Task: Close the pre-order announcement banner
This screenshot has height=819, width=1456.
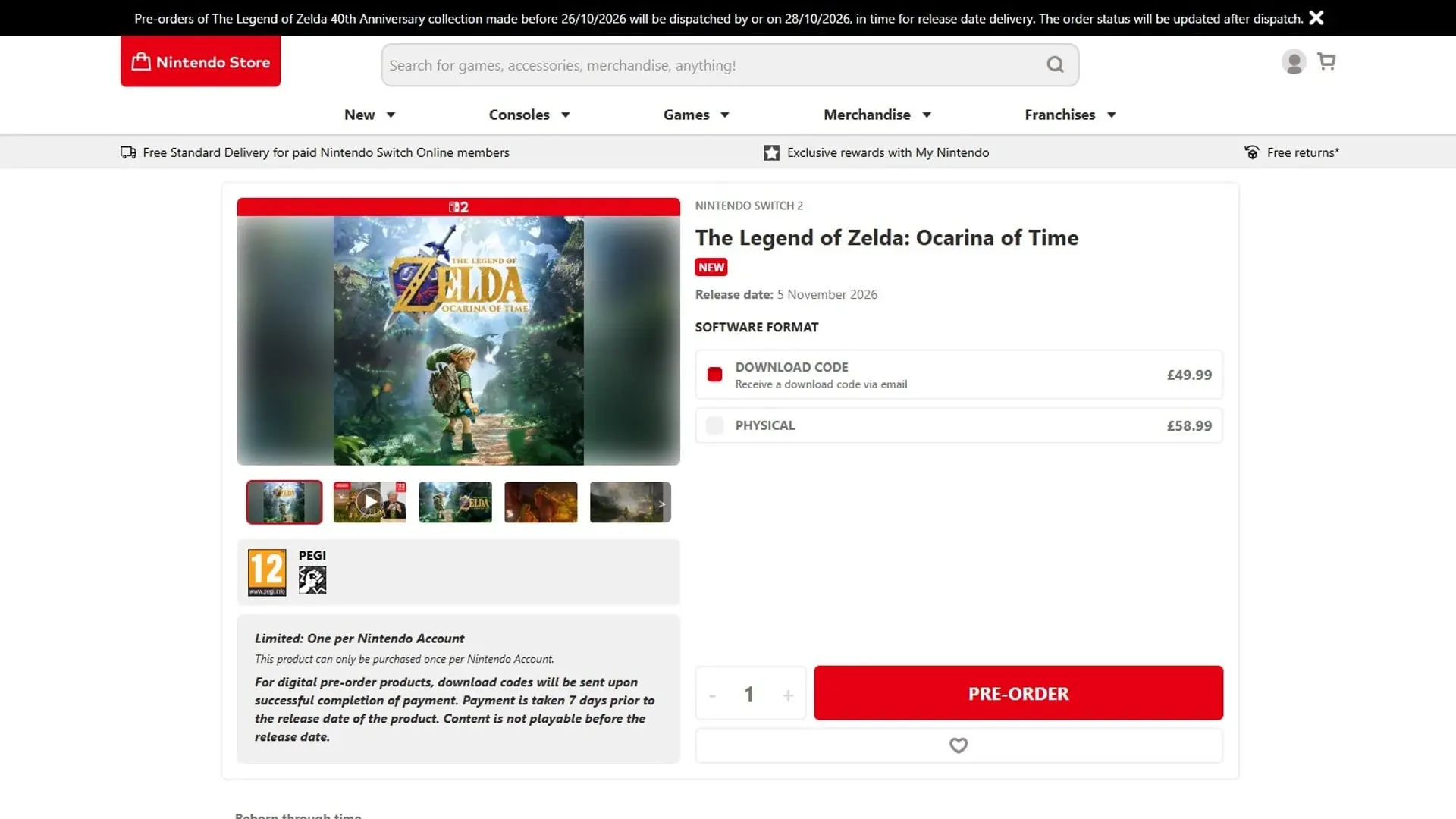Action: [x=1316, y=17]
